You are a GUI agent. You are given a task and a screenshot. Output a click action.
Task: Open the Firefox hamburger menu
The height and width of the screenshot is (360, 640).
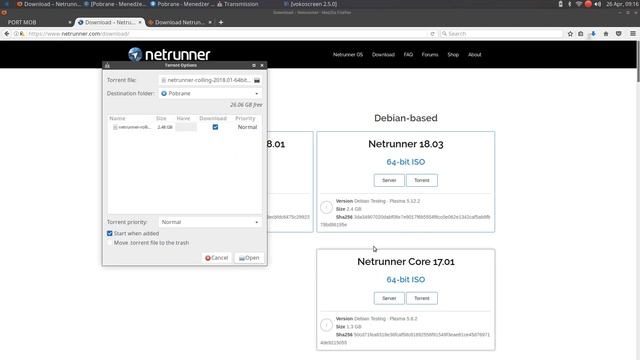pyautogui.click(x=633, y=34)
